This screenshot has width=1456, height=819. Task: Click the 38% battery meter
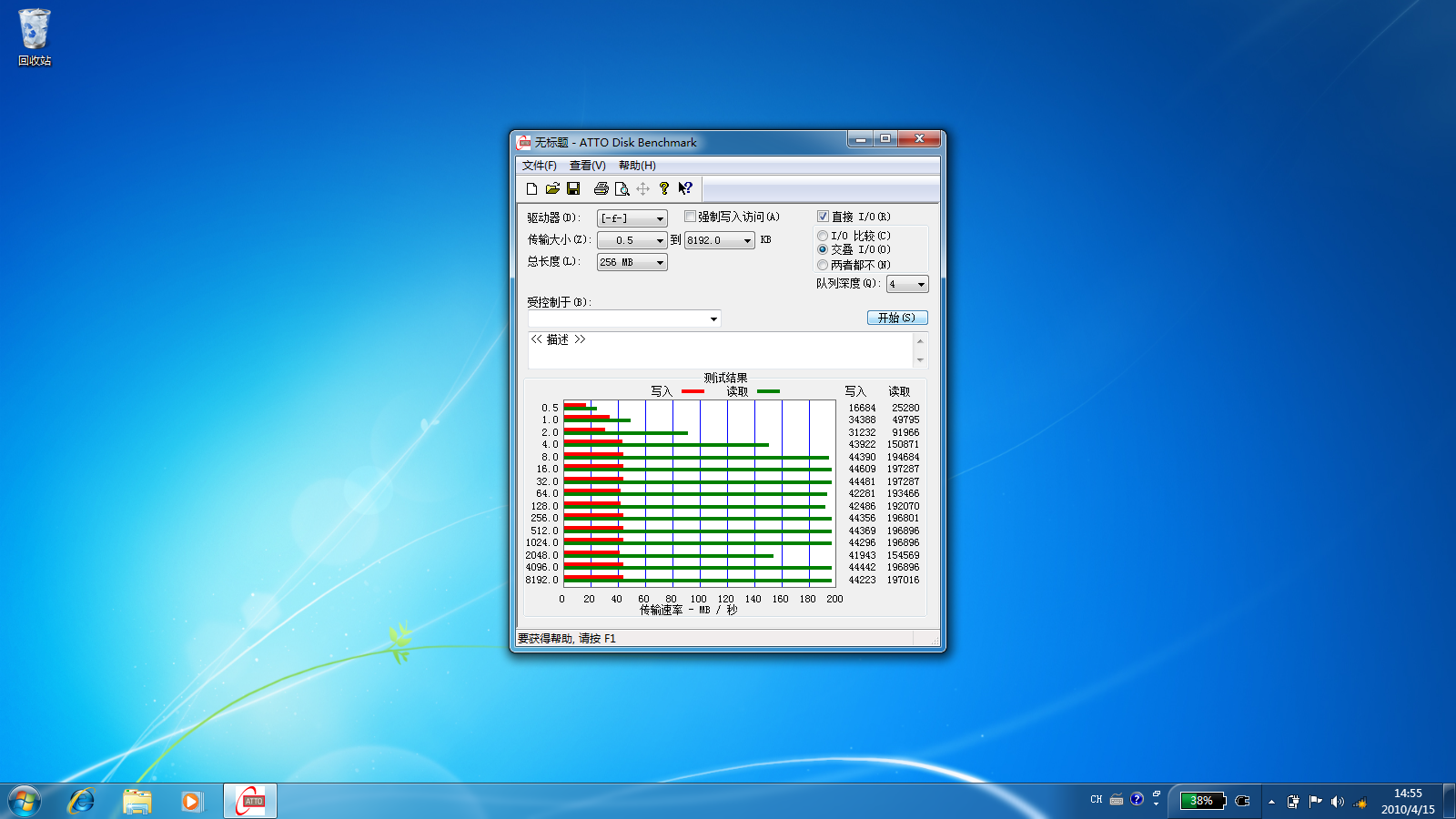coord(1203,801)
